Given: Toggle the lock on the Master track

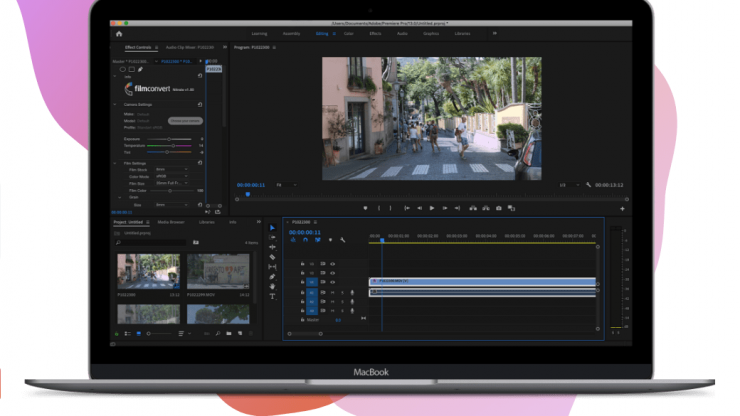Looking at the screenshot, I should coord(302,319).
